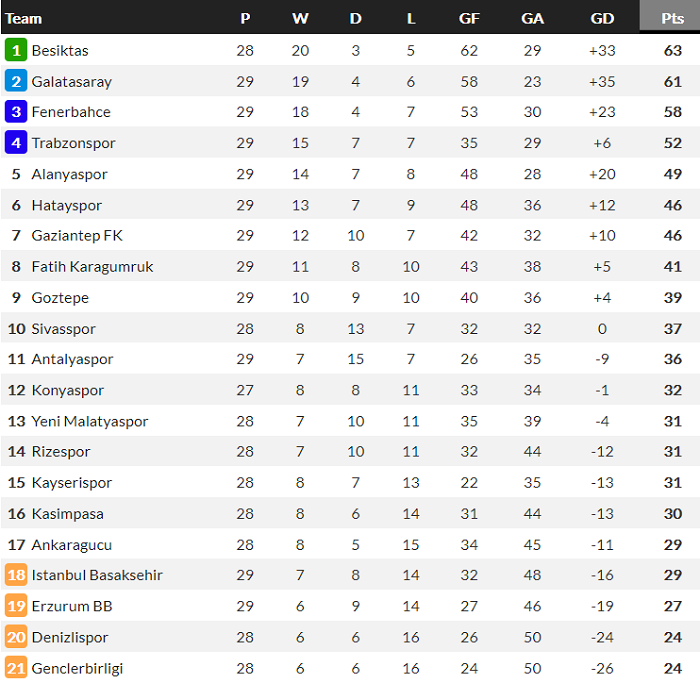The image size is (700, 683).
Task: Click the GF goals-for header
Action: (x=469, y=18)
